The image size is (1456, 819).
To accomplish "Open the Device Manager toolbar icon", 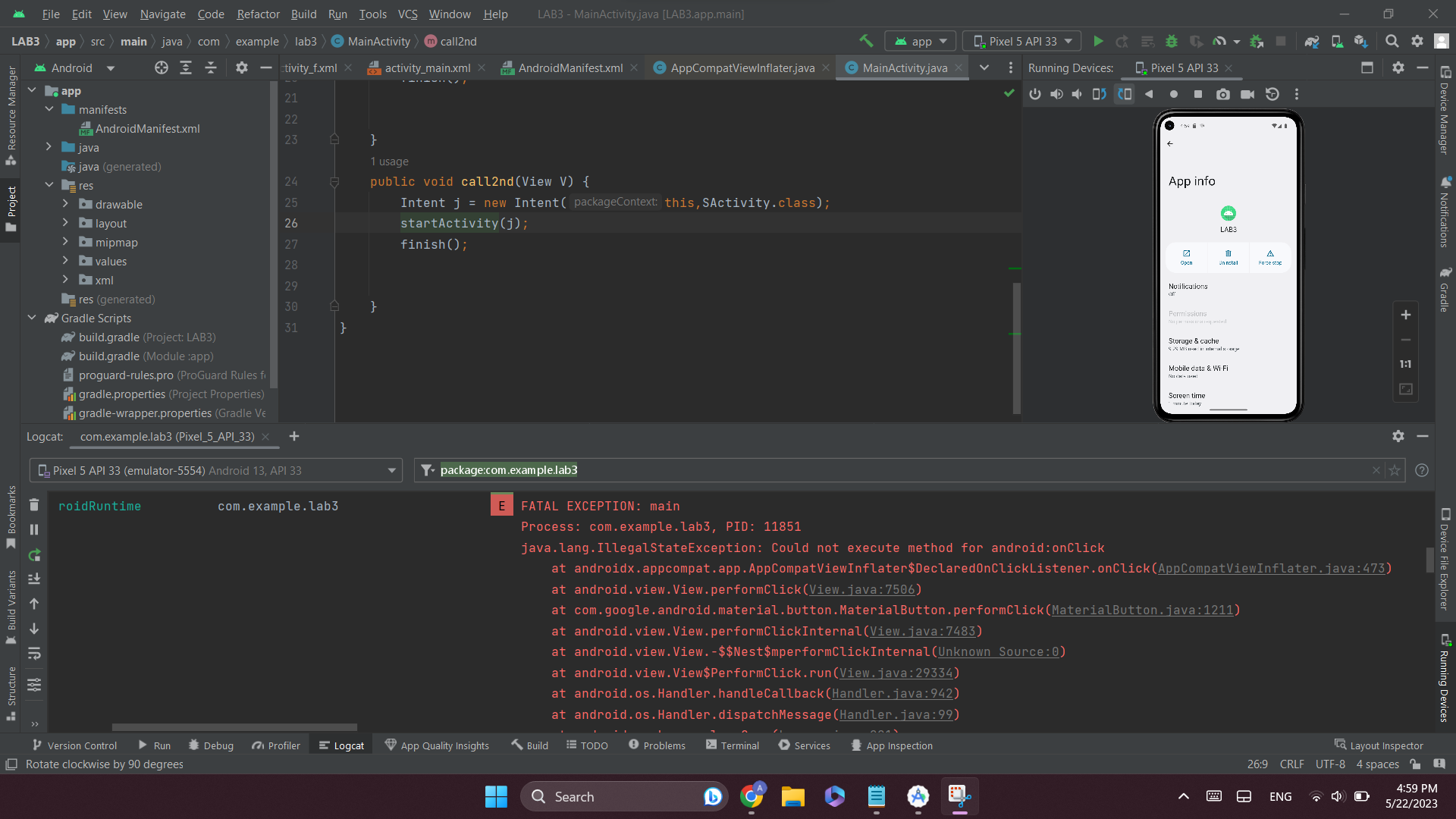I will [x=1337, y=41].
